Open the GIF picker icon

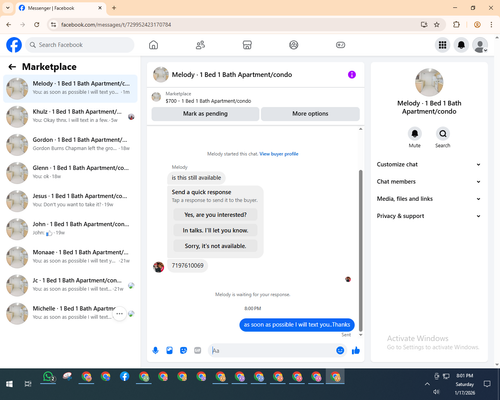pos(197,350)
